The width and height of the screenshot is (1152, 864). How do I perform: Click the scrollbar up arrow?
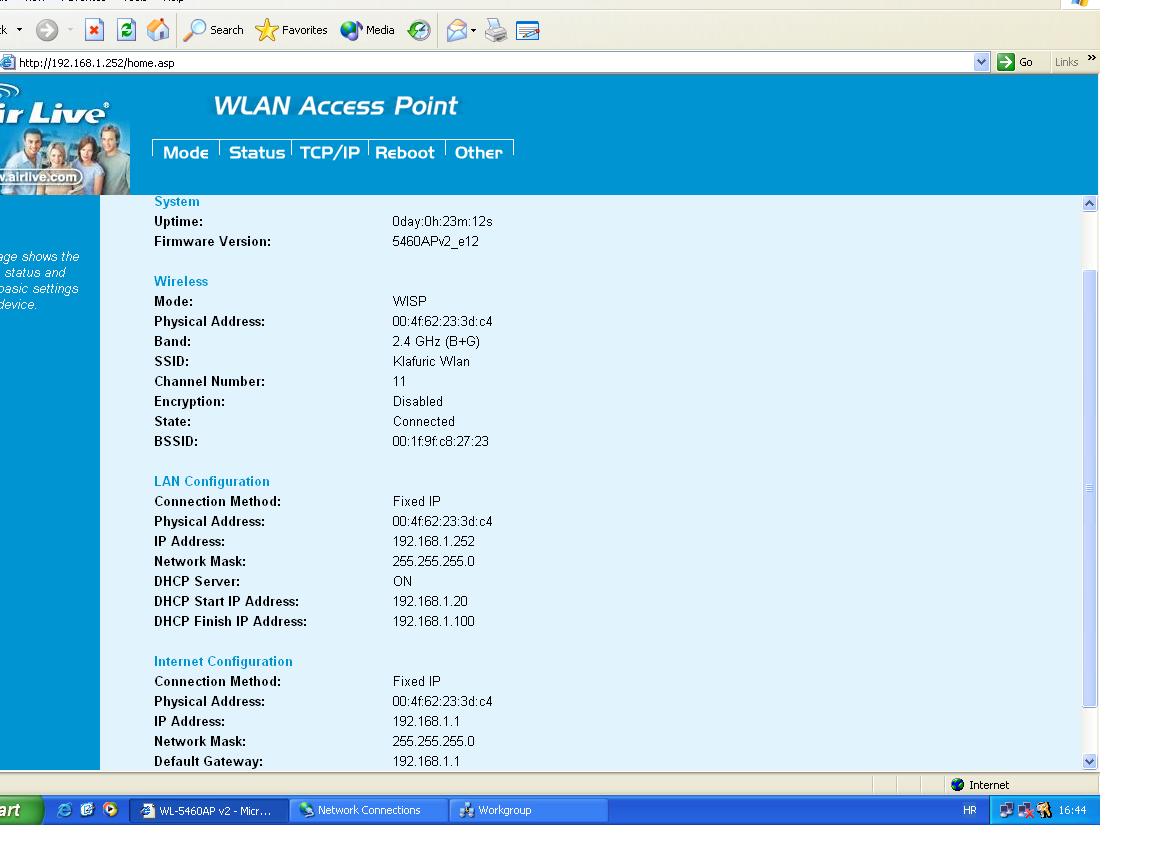tap(1090, 204)
